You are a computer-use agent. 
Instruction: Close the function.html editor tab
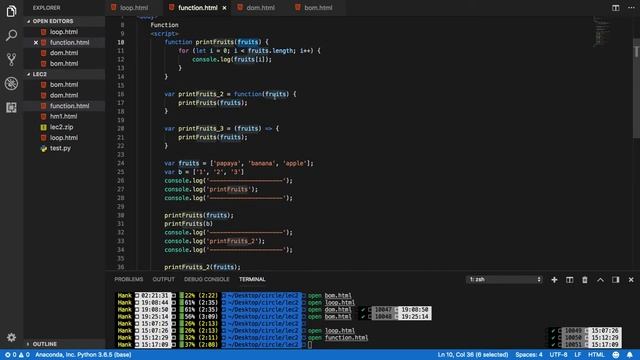coord(224,8)
